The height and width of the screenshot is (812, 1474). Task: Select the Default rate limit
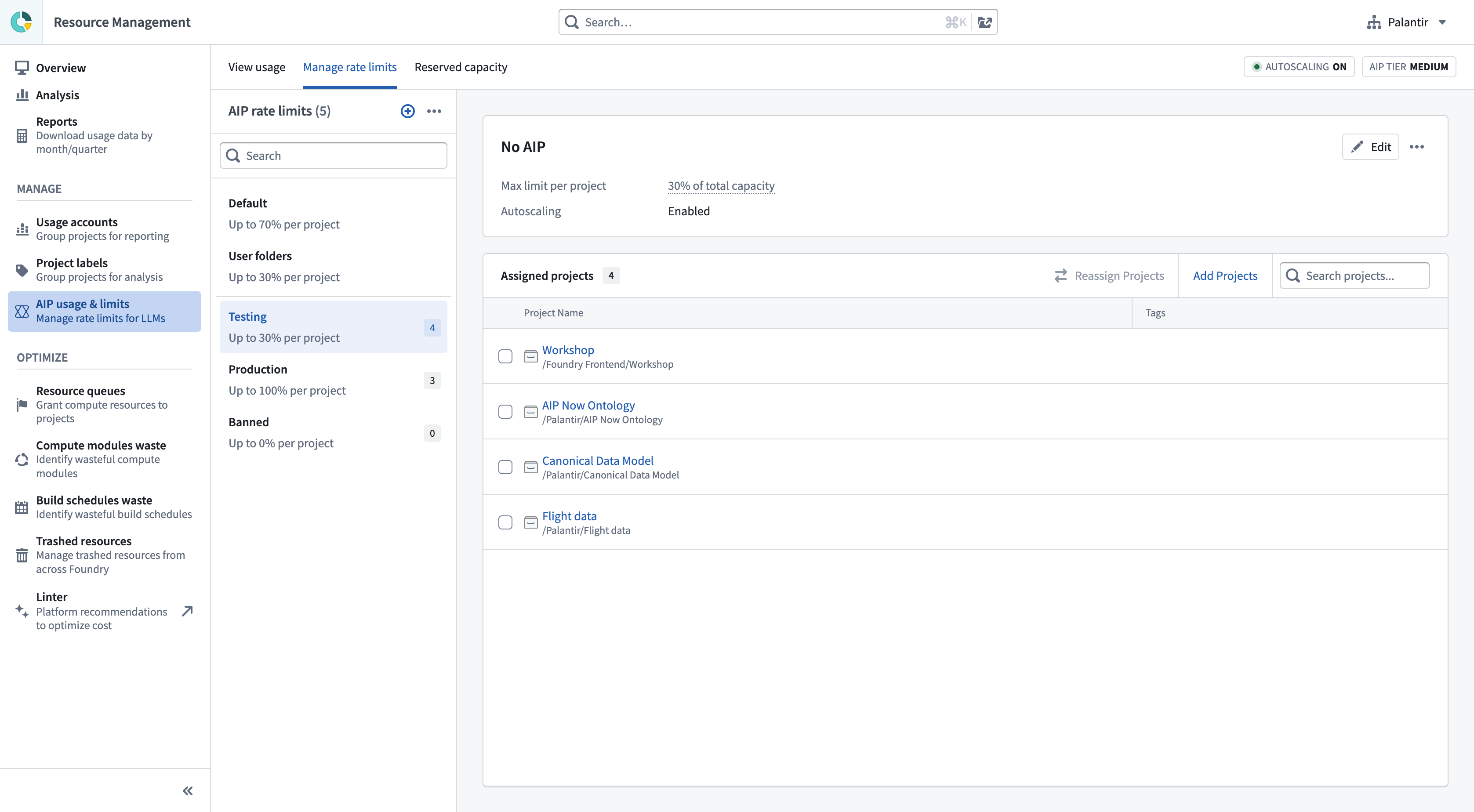pos(333,214)
